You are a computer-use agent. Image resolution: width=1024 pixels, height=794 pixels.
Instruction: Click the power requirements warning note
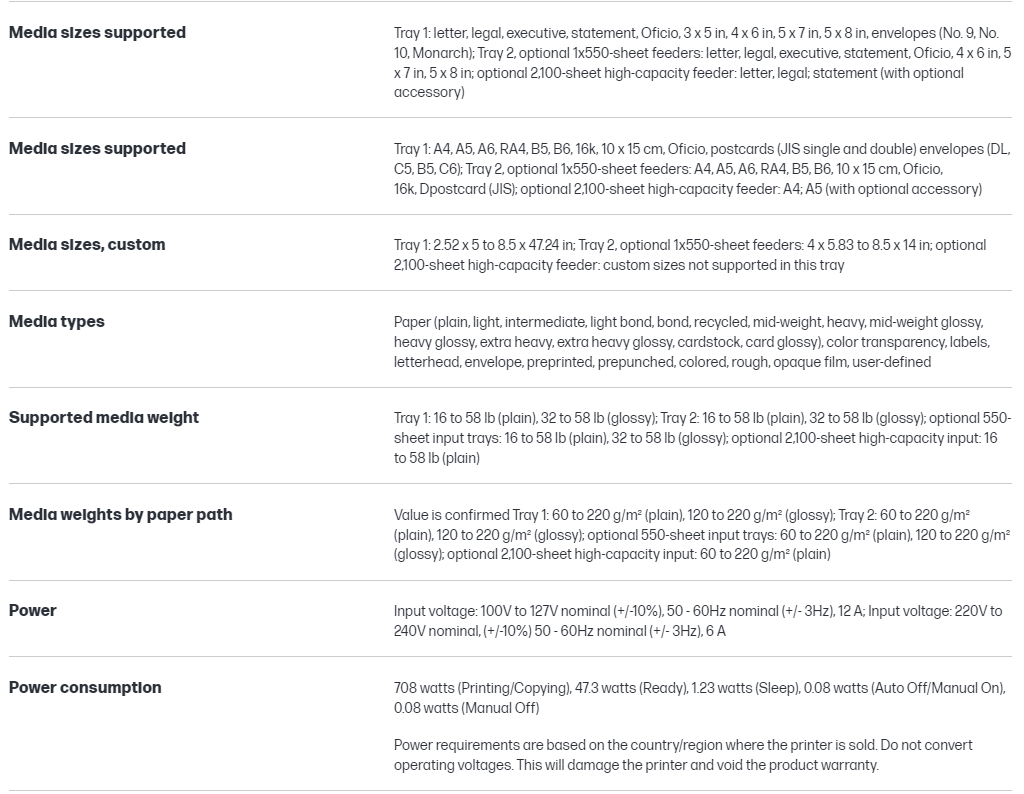[683, 755]
